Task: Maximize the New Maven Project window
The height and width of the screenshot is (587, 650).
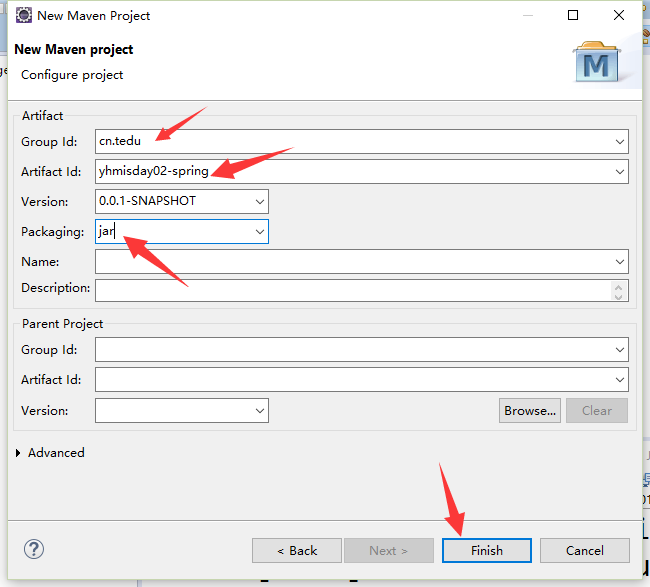Action: click(573, 15)
